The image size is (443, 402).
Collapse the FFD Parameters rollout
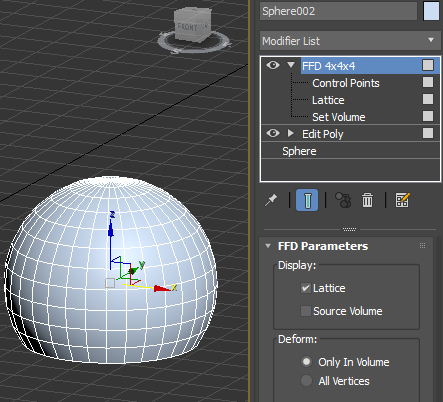[x=268, y=246]
